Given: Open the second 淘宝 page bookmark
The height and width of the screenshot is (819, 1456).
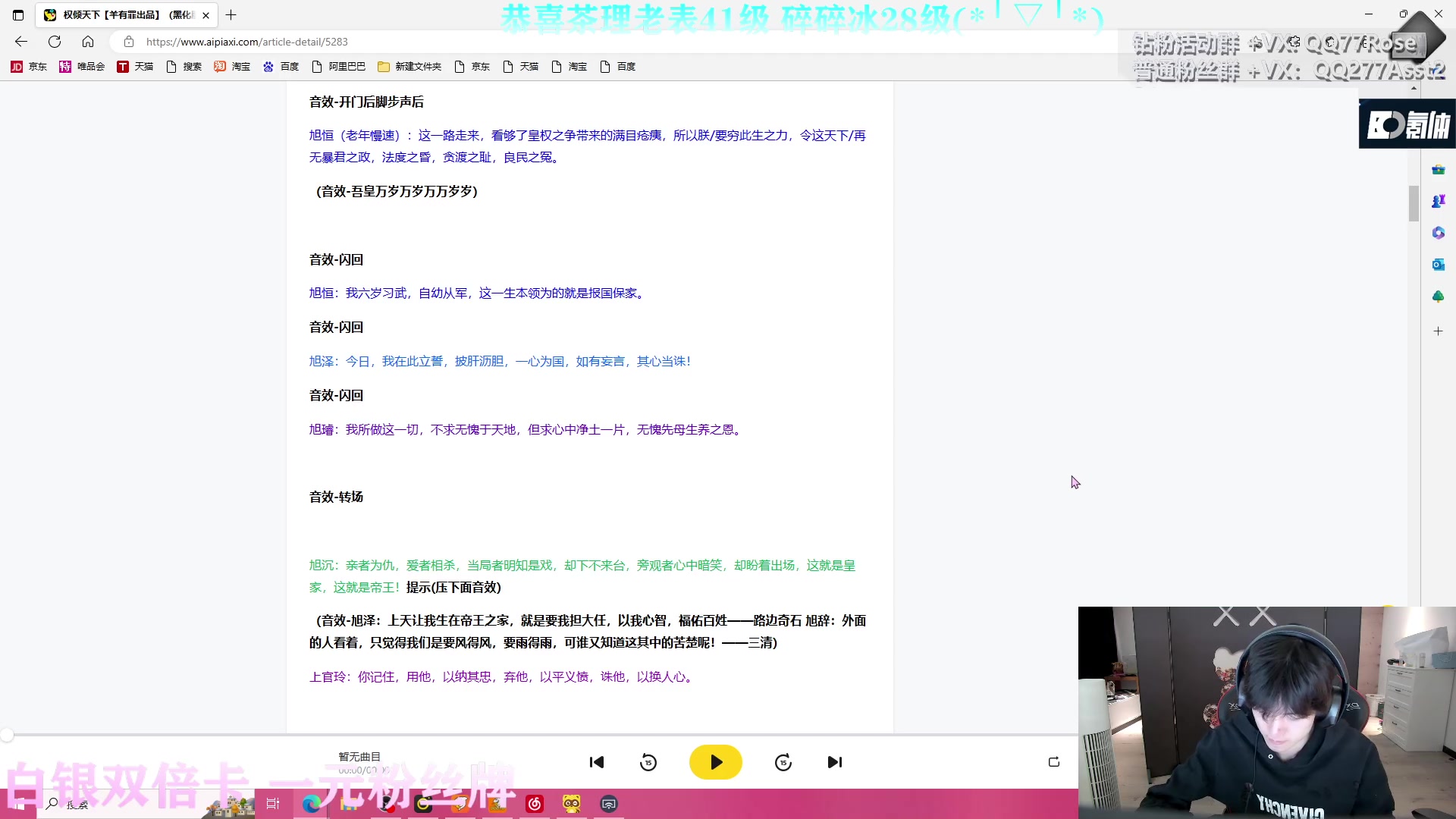Looking at the screenshot, I should (569, 67).
